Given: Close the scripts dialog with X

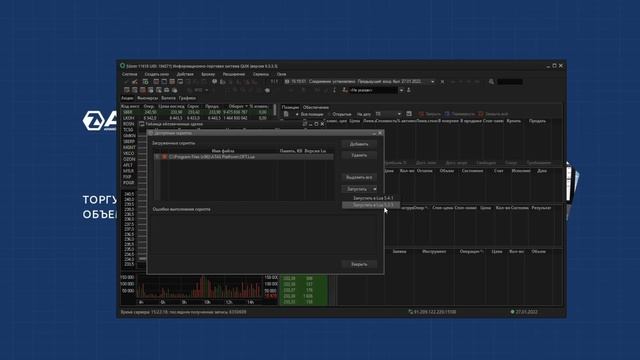Looking at the screenshot, I should pos(380,133).
